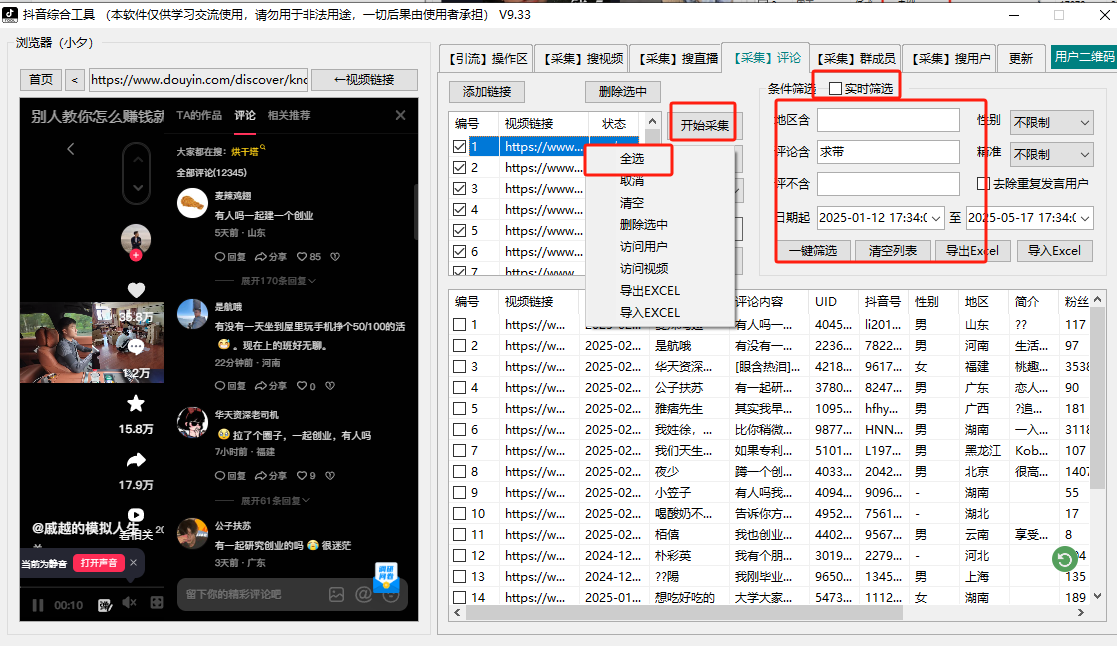Pause the video with the pause icon

tap(38, 605)
